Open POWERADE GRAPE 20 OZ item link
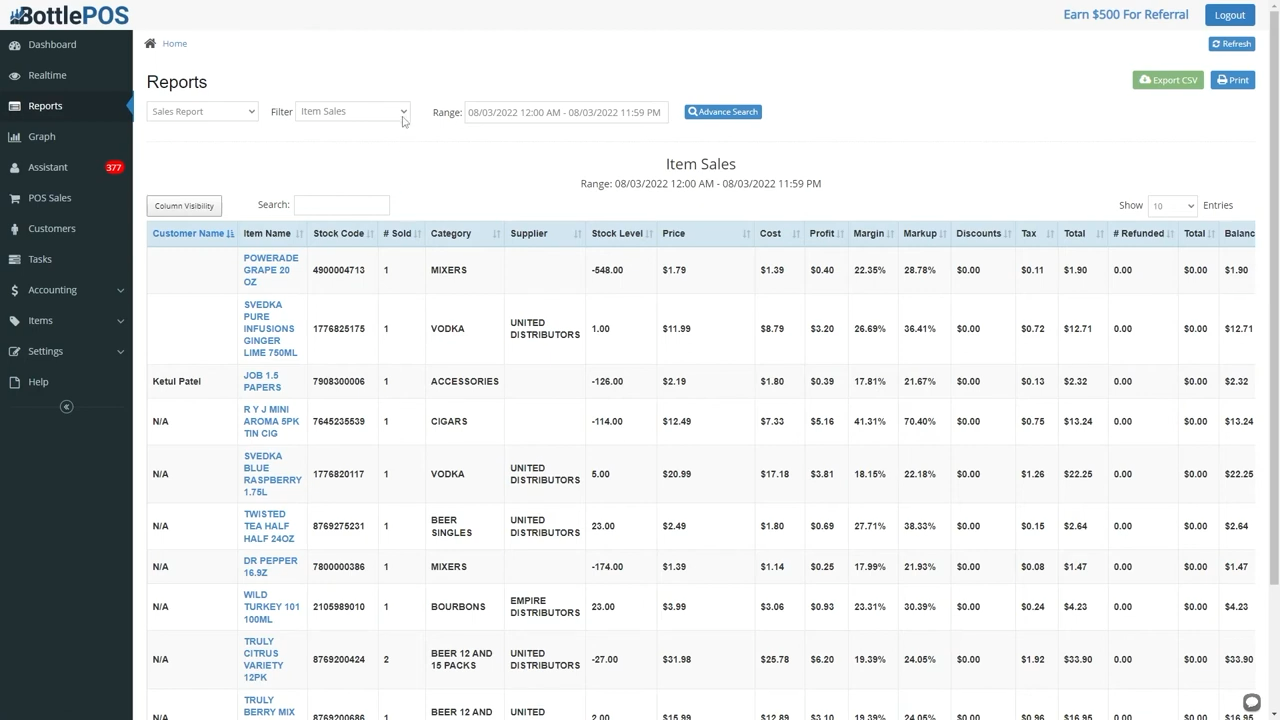The image size is (1280, 720). pyautogui.click(x=271, y=270)
